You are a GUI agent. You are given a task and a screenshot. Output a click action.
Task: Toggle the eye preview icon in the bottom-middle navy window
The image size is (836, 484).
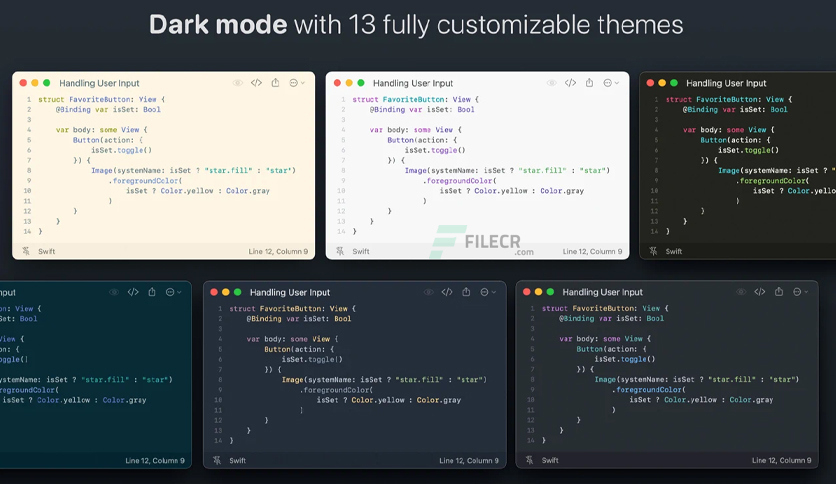pyautogui.click(x=429, y=292)
